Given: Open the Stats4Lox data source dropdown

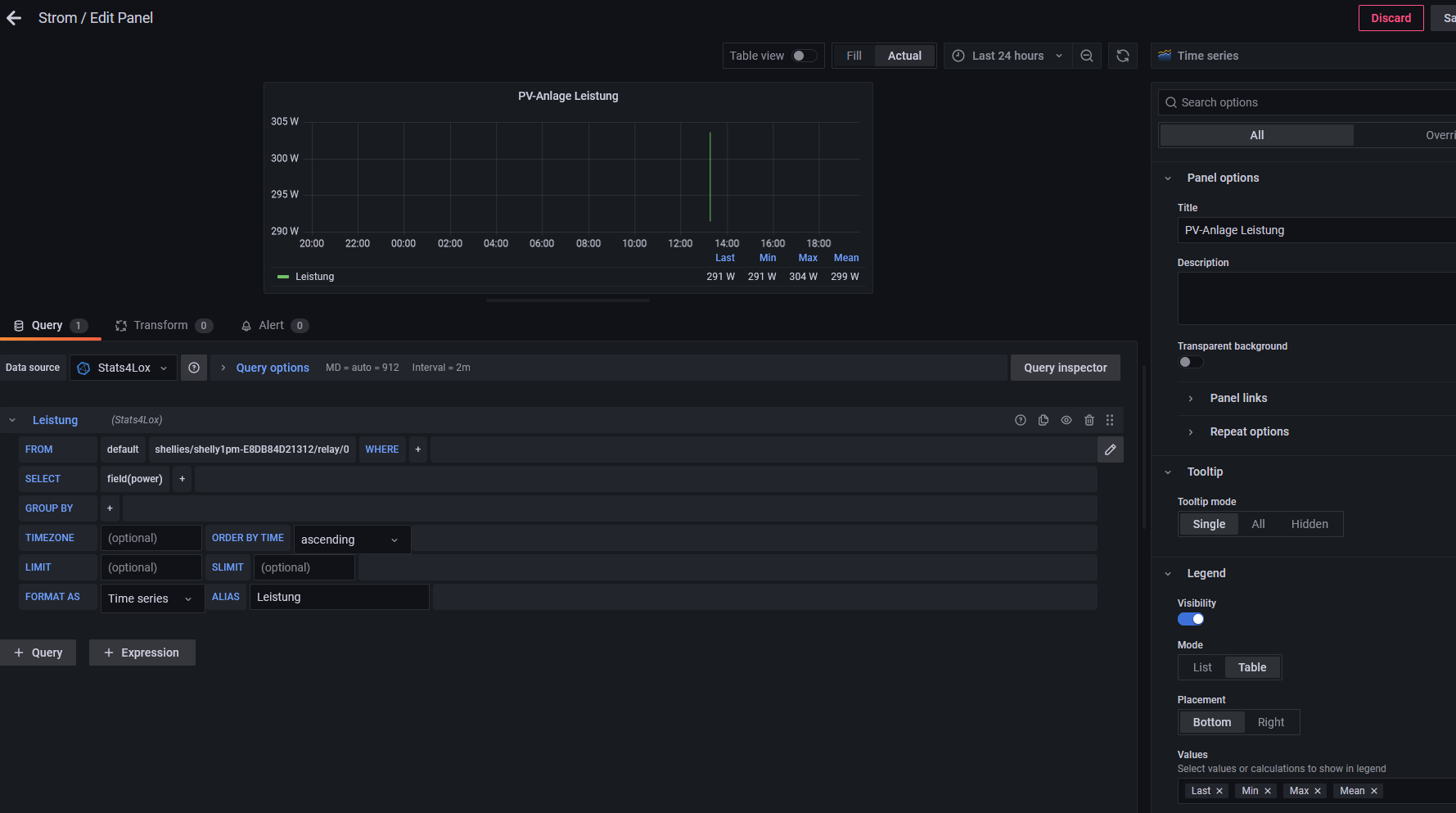Looking at the screenshot, I should pos(124,368).
